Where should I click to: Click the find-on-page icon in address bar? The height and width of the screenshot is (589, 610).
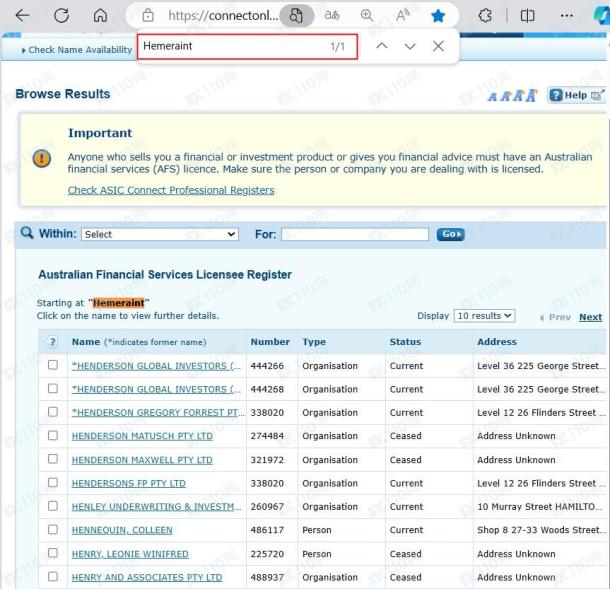296,16
